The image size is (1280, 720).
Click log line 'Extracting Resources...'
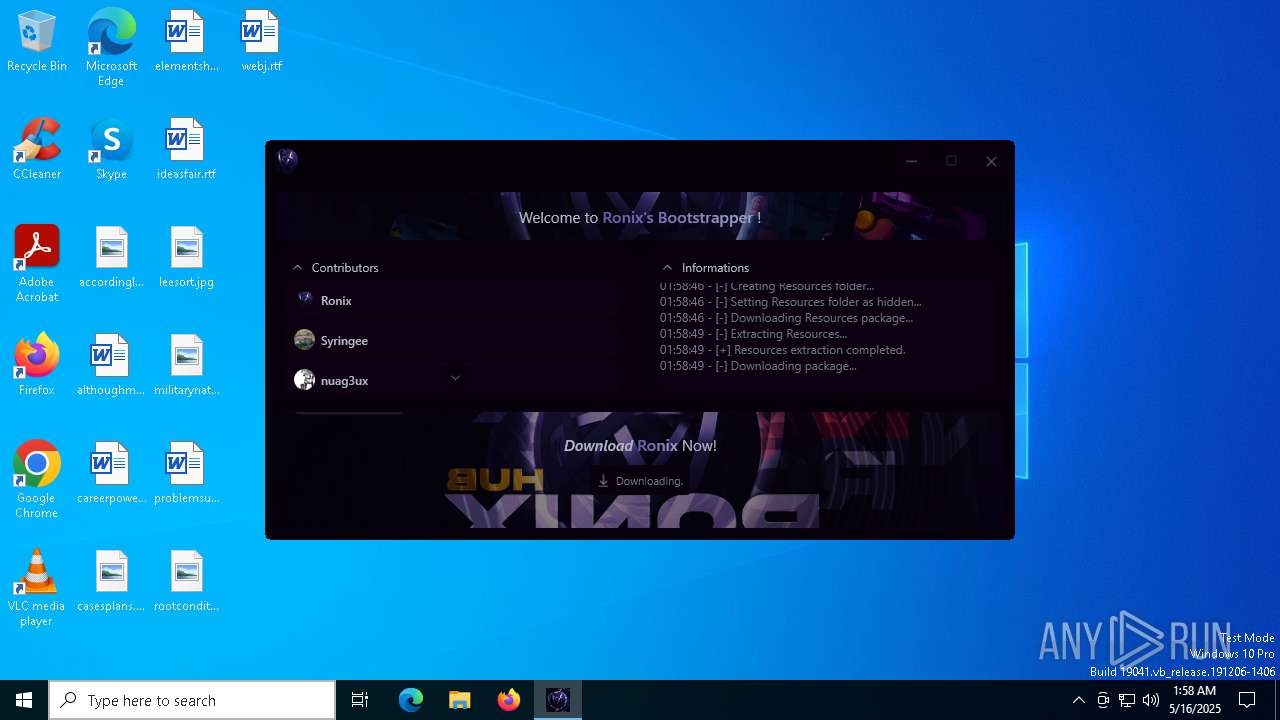[x=753, y=334]
